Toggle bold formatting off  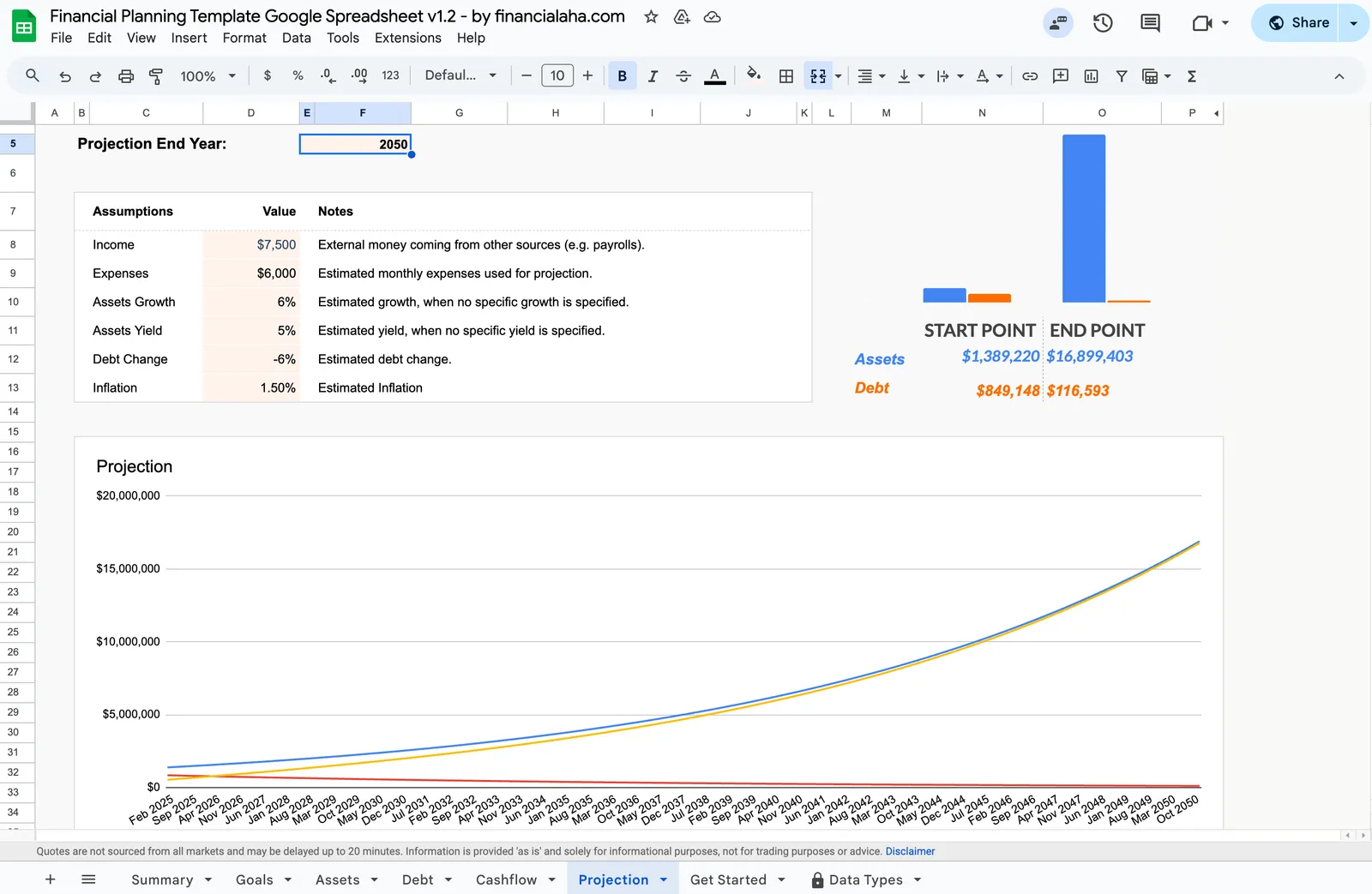pos(622,75)
